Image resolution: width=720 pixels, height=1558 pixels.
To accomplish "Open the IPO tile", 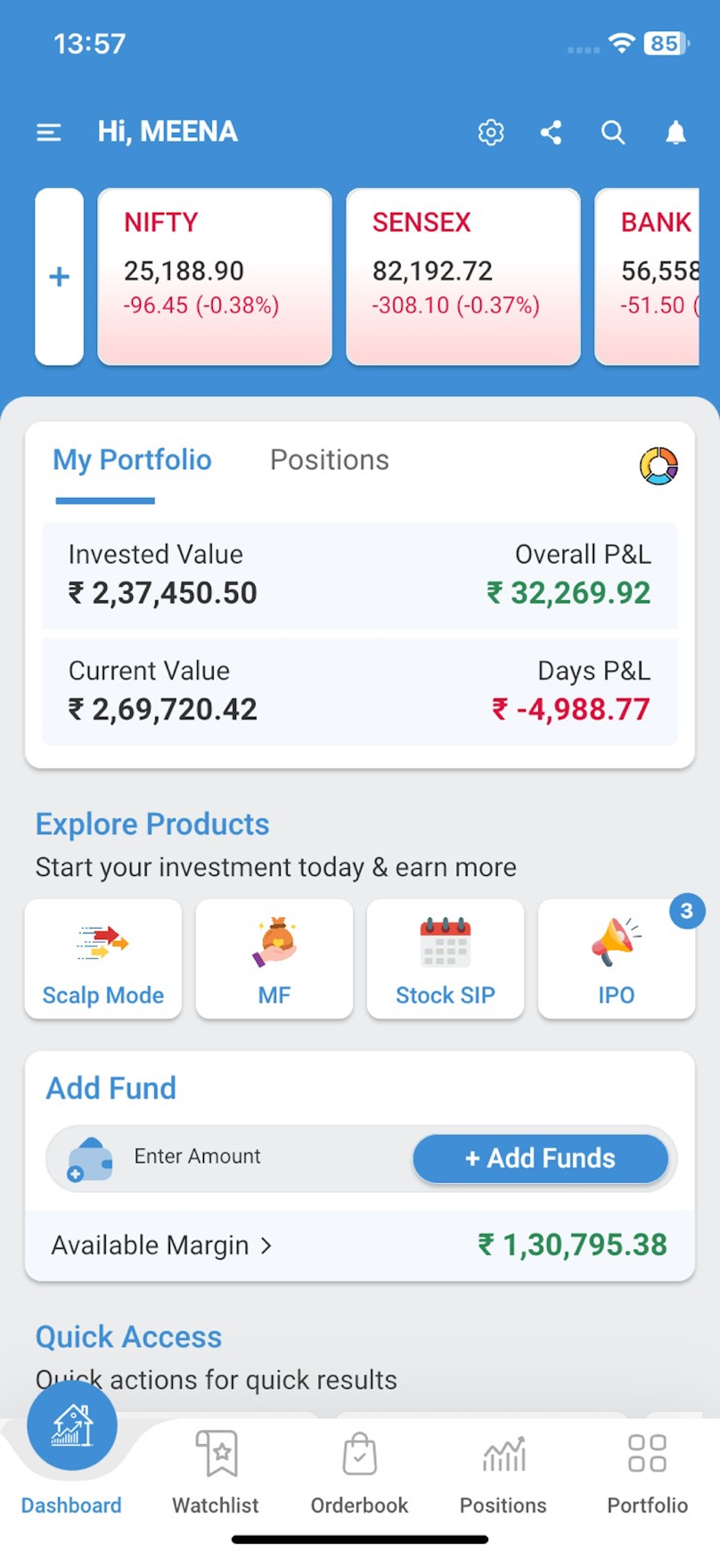I will [616, 959].
